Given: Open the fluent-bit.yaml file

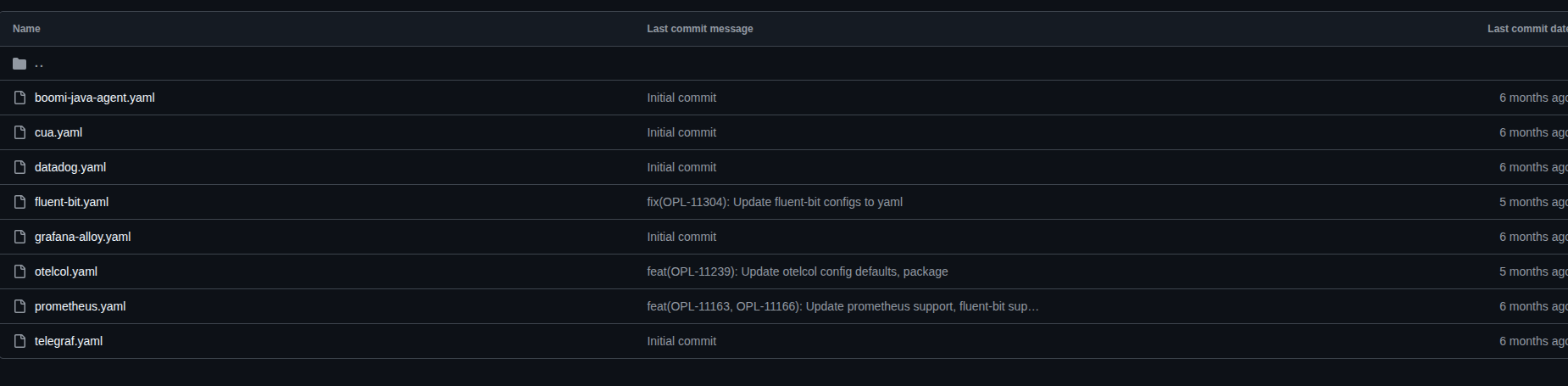Looking at the screenshot, I should pyautogui.click(x=71, y=202).
